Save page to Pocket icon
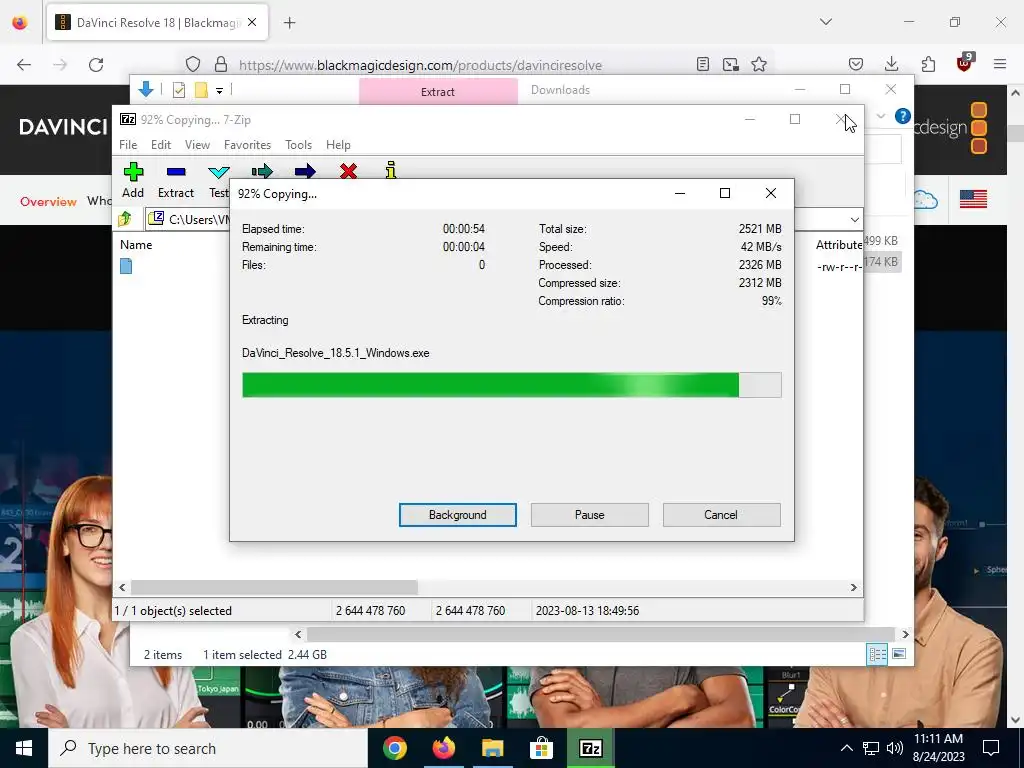The image size is (1024, 768). [x=856, y=64]
